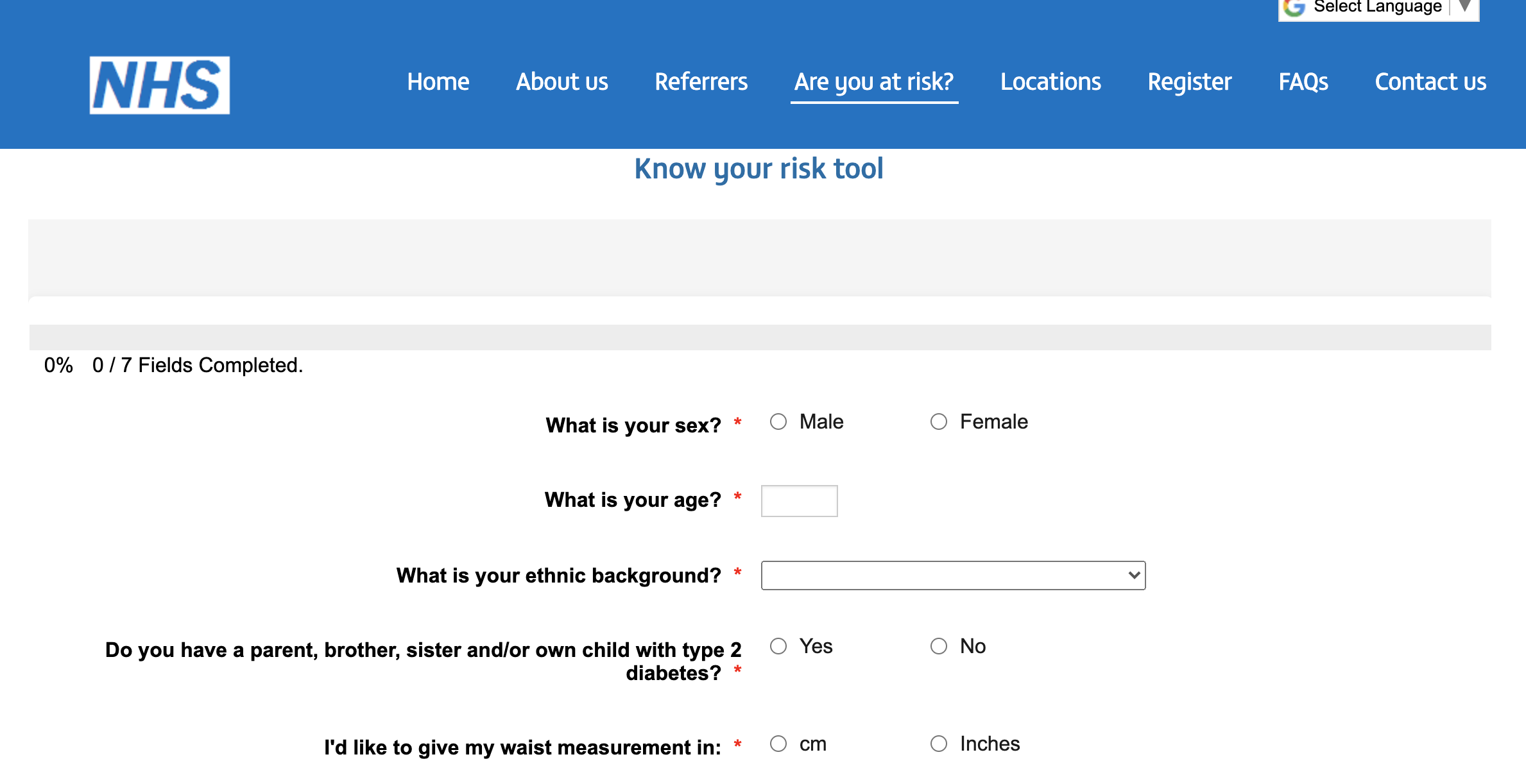Select Inches for waist measurement
This screenshot has height=784, width=1526.
pyautogui.click(x=939, y=744)
